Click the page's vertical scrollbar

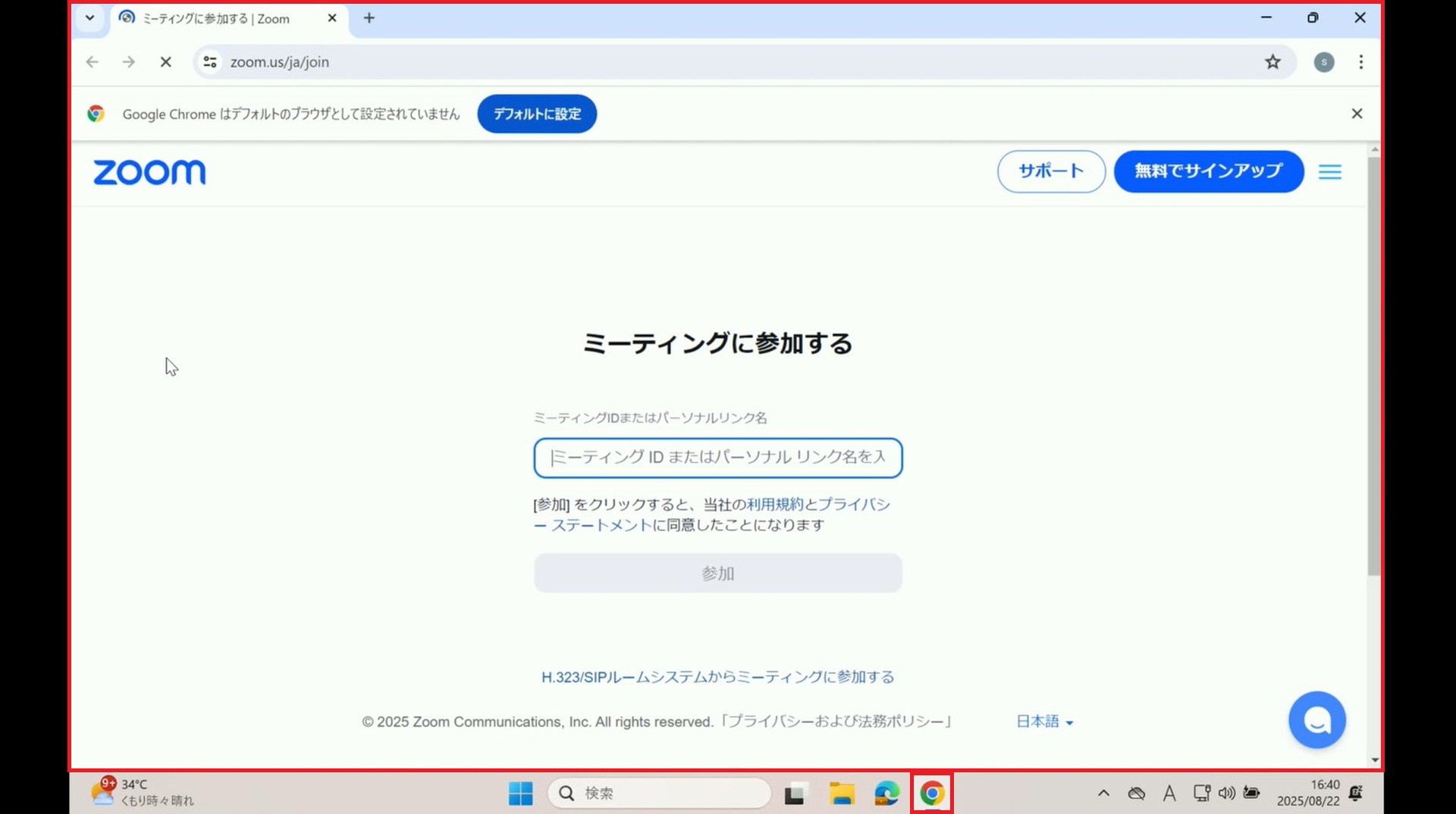[1373, 364]
